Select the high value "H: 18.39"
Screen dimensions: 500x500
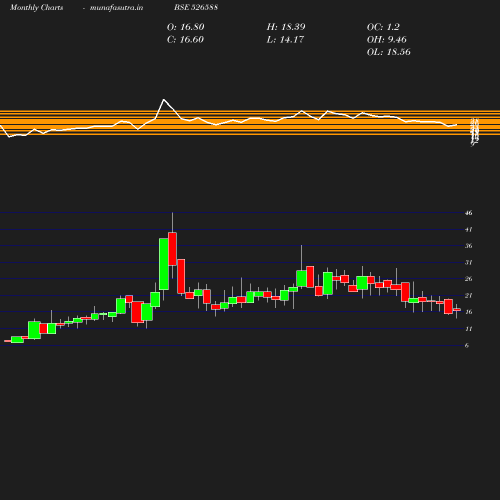[x=286, y=27]
